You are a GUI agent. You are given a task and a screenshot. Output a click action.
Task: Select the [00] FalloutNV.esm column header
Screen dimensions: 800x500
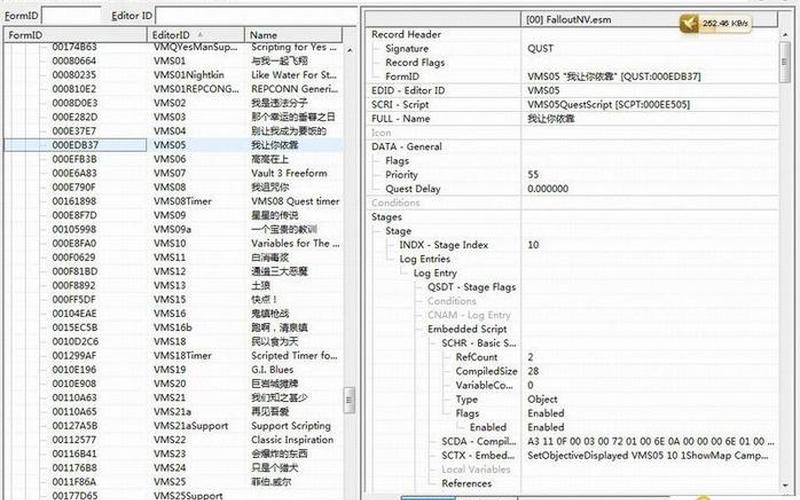click(x=572, y=19)
